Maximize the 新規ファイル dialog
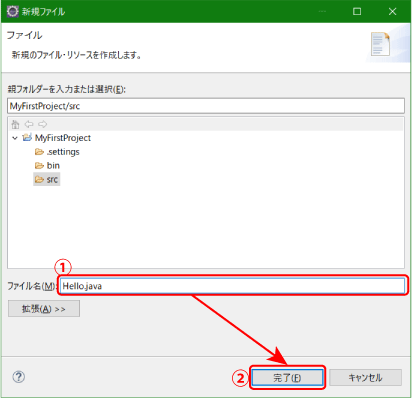This screenshot has height=398, width=412. click(x=357, y=12)
